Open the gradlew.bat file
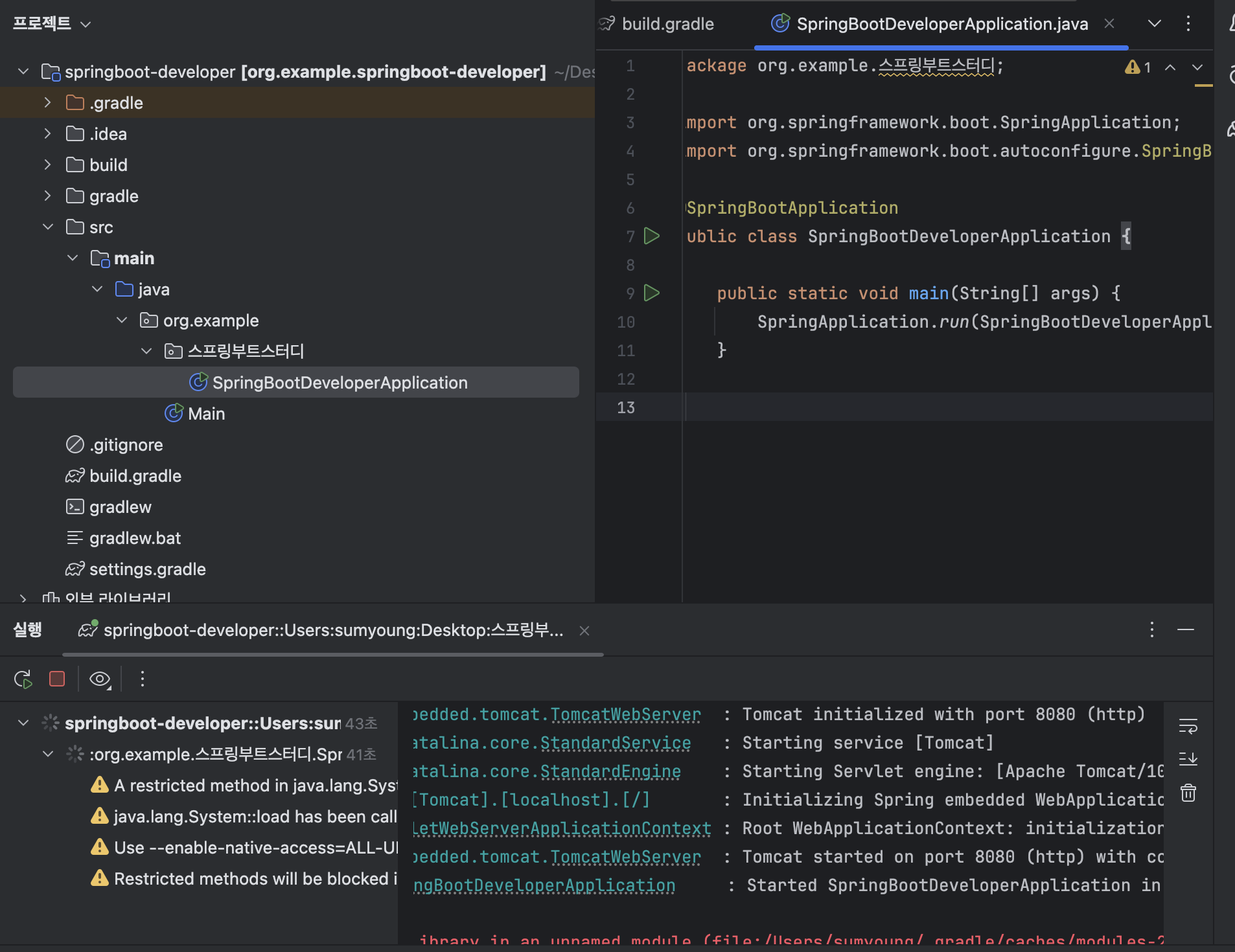1235x952 pixels. (x=124, y=538)
